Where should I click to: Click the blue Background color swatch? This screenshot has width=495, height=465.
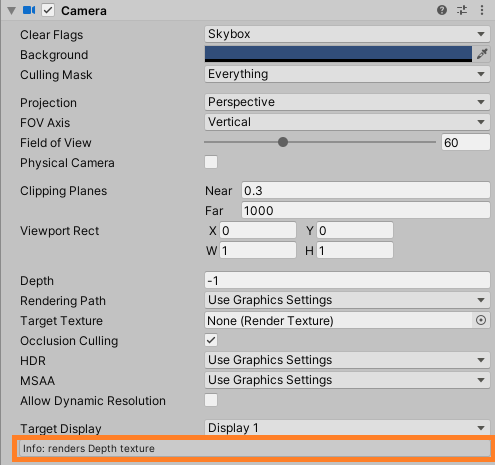338,54
